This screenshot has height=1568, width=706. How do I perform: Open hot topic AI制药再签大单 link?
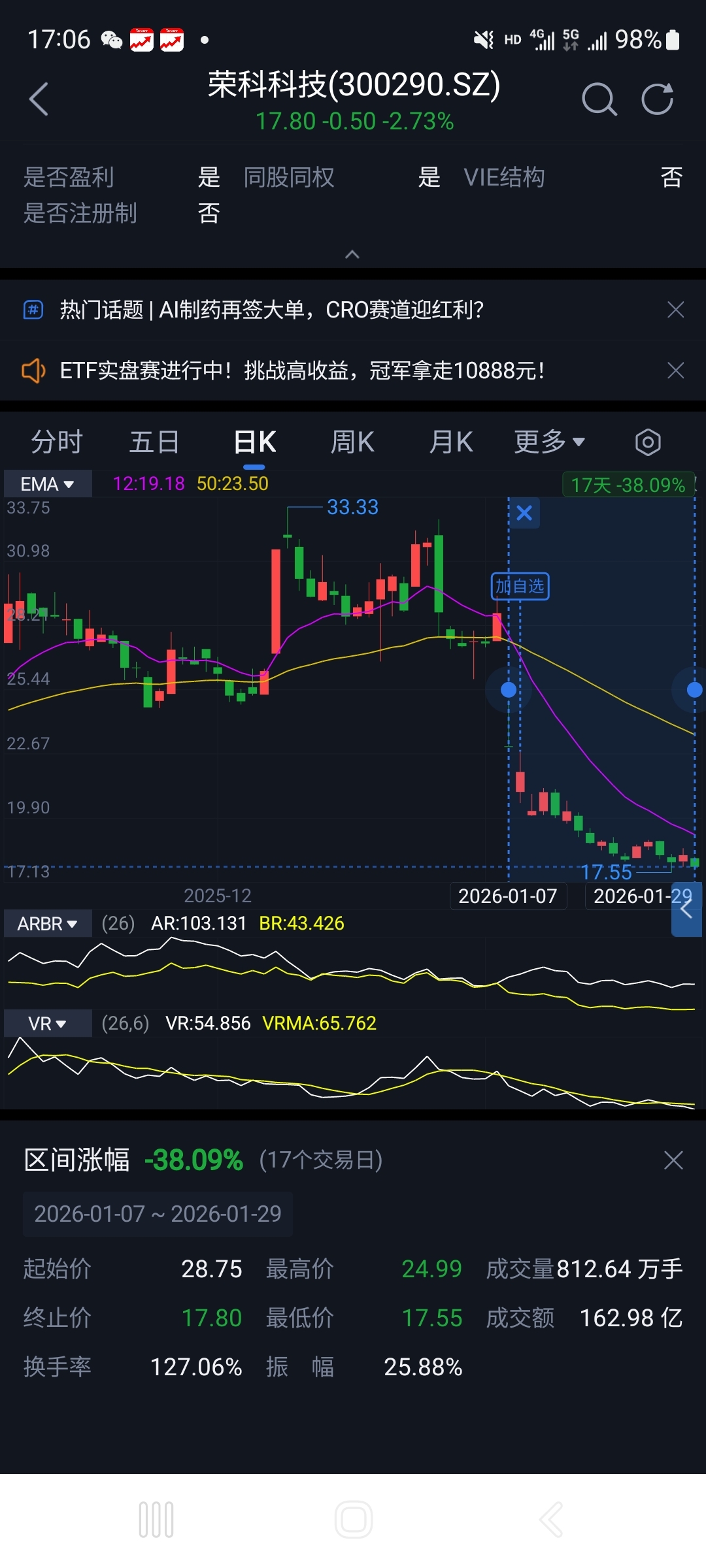[x=272, y=309]
